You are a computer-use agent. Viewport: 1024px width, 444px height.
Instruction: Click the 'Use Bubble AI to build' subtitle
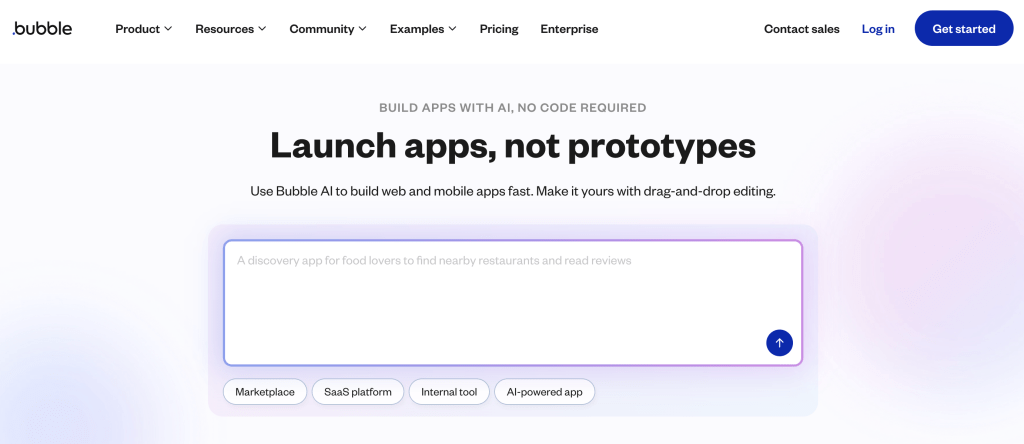coord(513,192)
